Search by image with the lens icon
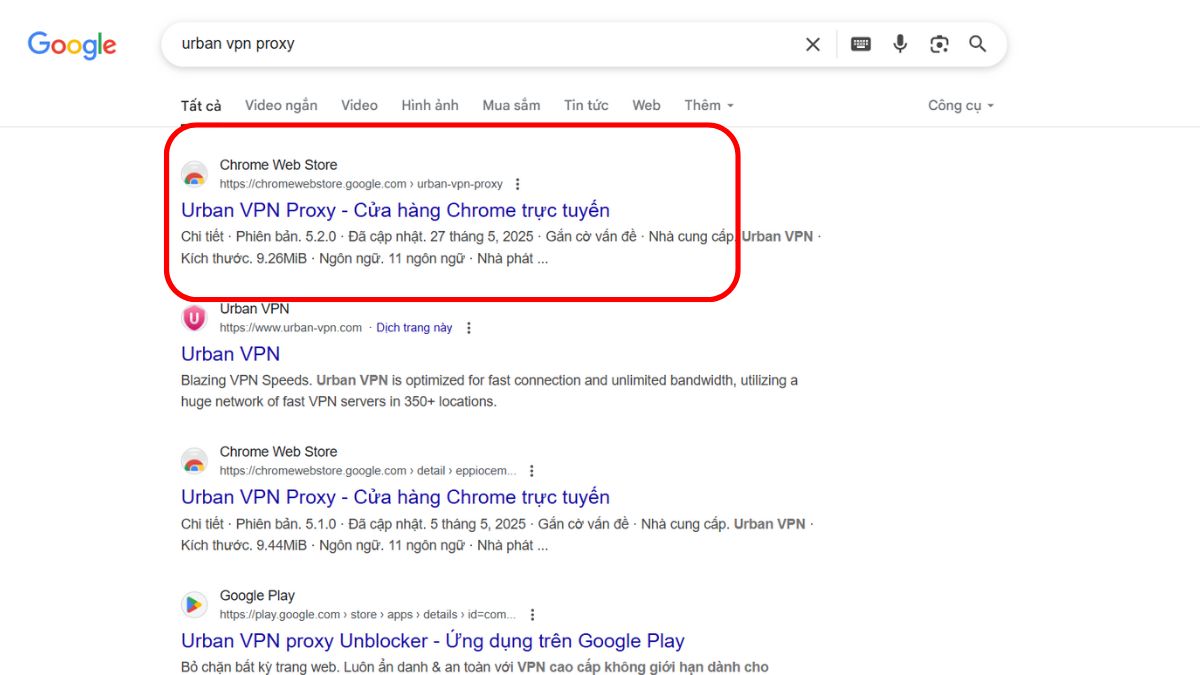The height and width of the screenshot is (675, 1200). (x=939, y=44)
